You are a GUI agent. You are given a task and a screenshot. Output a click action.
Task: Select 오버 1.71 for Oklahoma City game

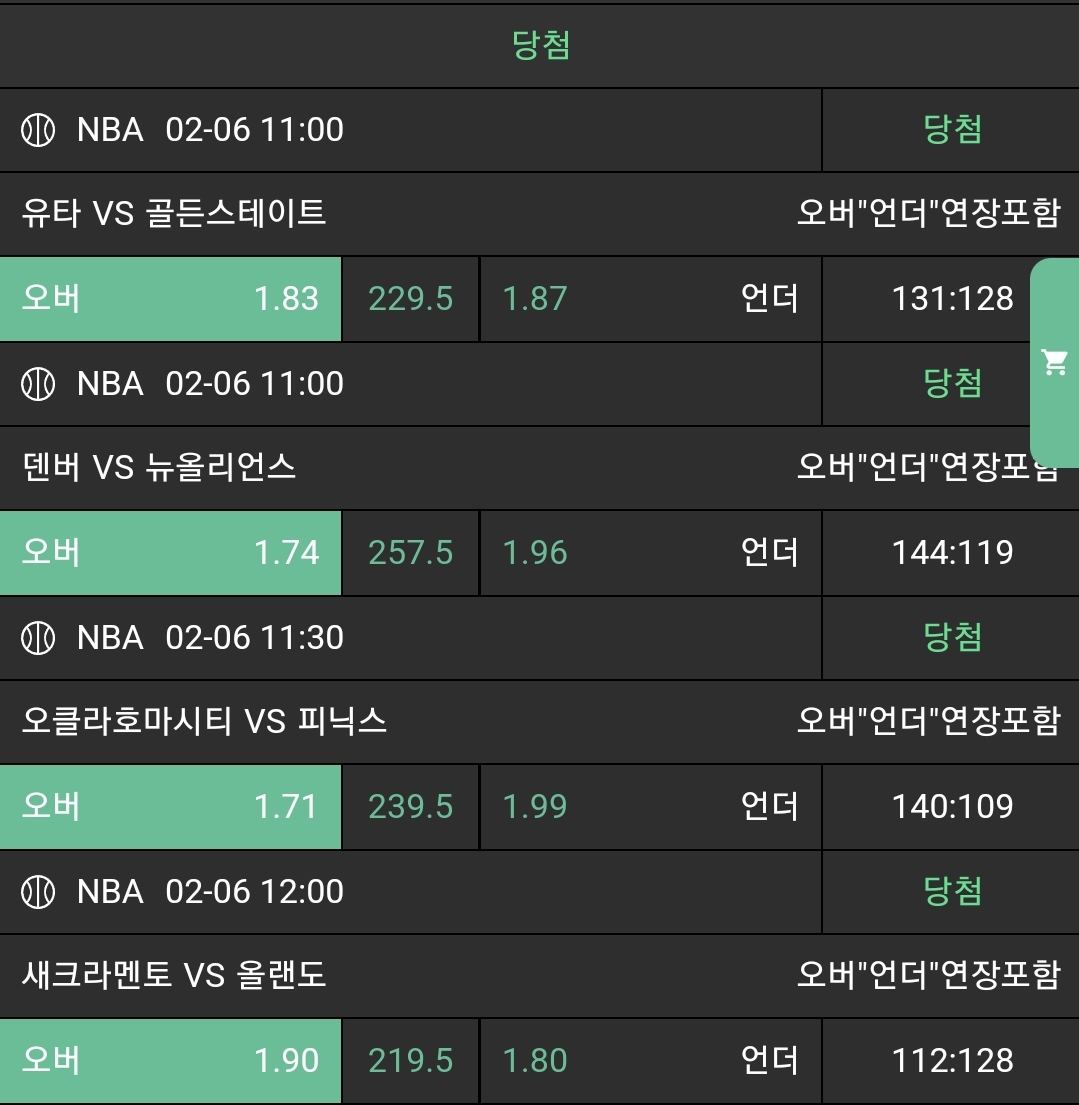point(170,807)
